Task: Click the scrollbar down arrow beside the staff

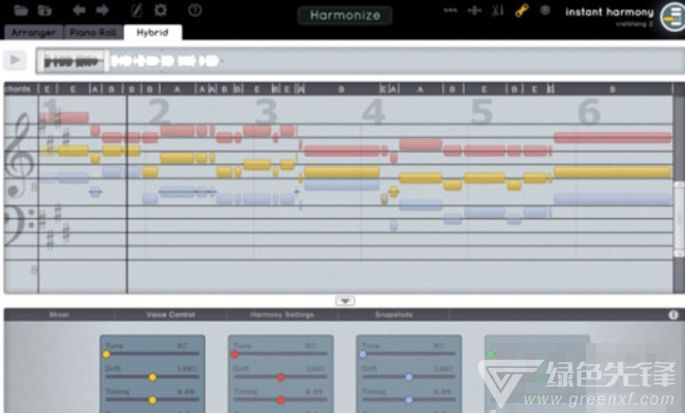Action: (x=679, y=253)
